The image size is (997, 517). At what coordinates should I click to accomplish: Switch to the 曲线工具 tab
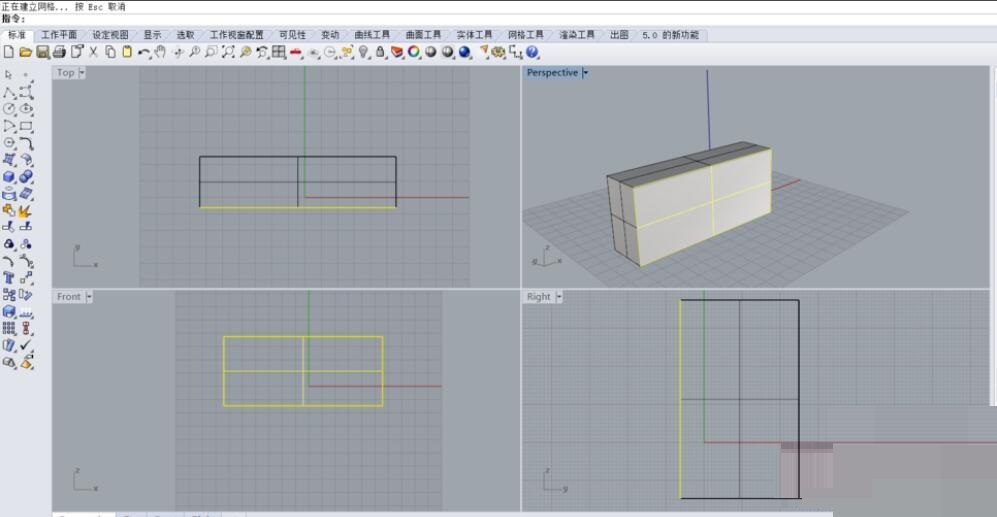372,35
